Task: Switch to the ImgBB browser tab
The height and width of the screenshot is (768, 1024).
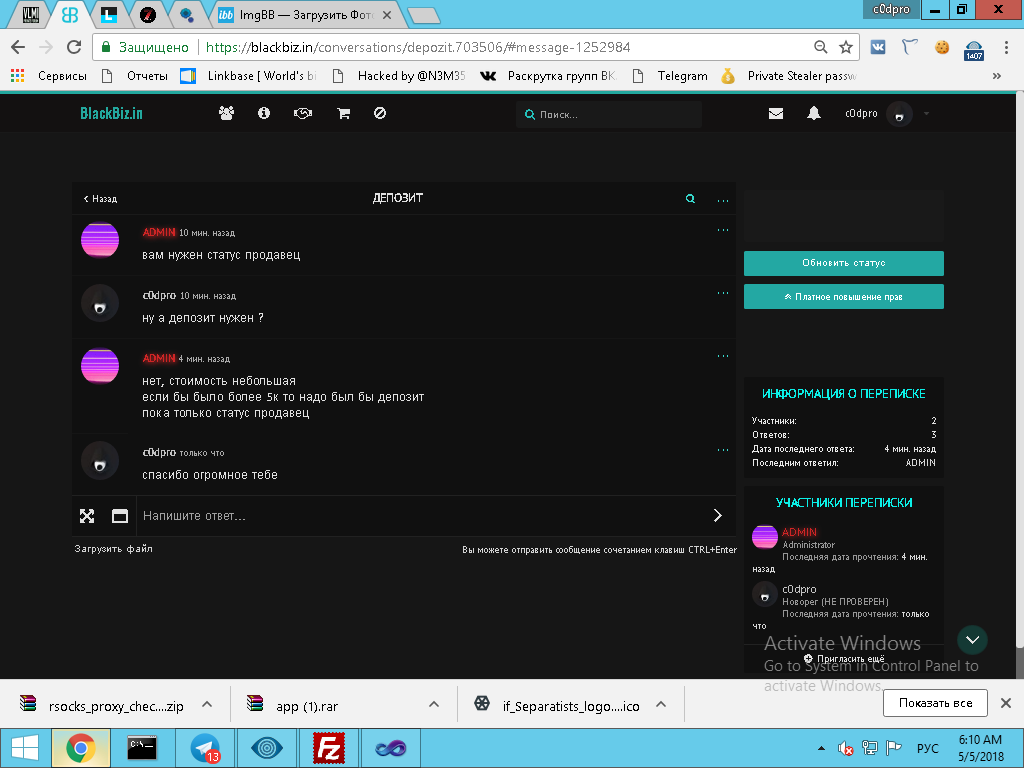Action: coord(305,15)
